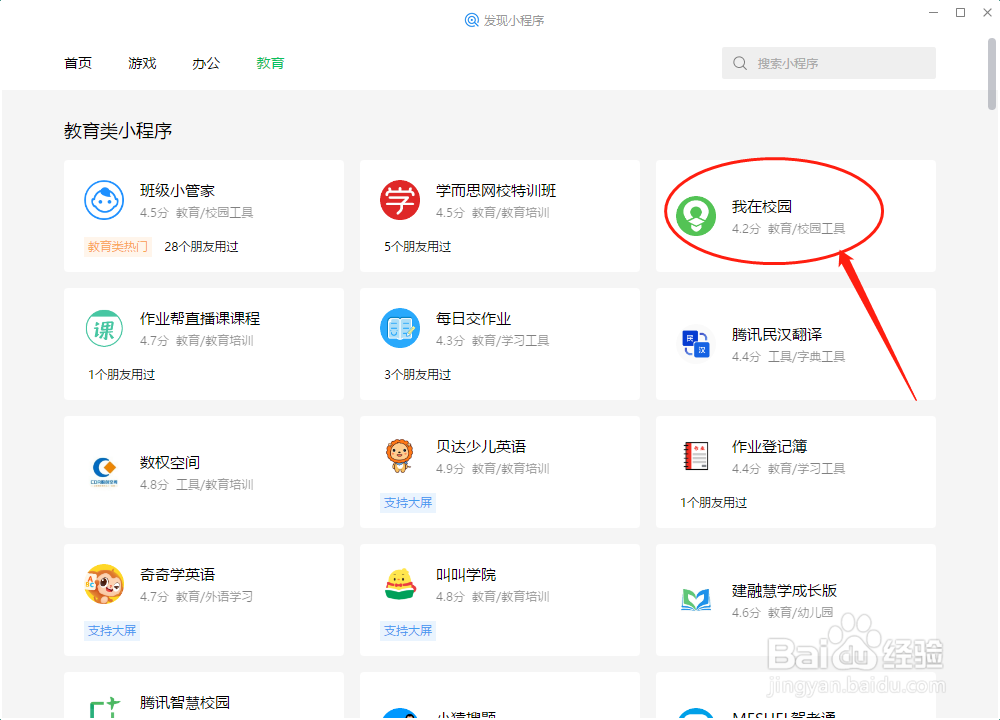
Task: Click the 支持大屏 tag under 贝达少儿英语
Action: pos(408,503)
